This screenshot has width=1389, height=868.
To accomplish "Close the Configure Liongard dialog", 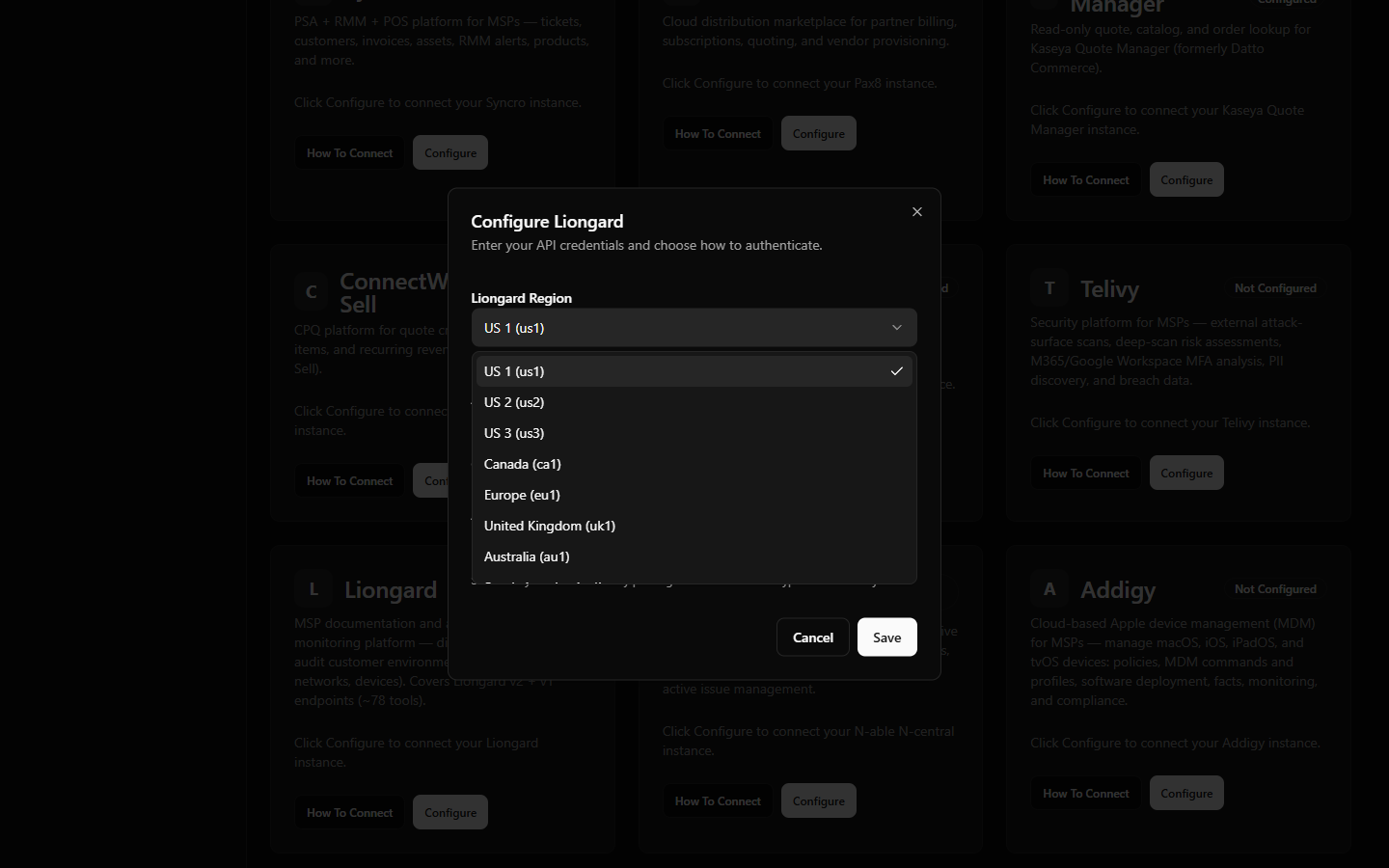I will click(917, 212).
